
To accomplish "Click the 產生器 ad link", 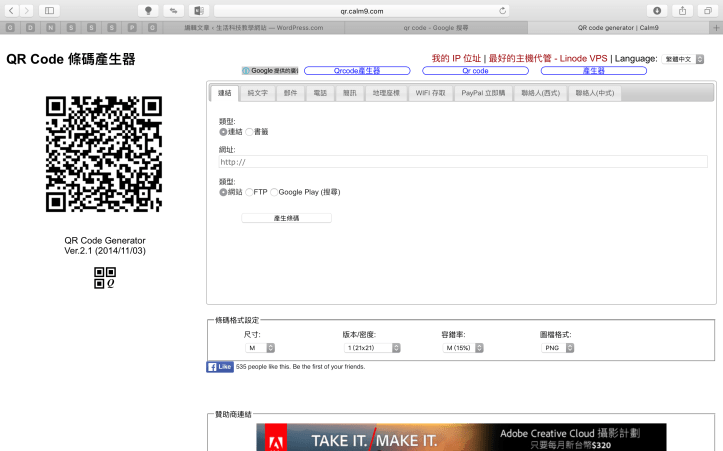I will tap(593, 71).
